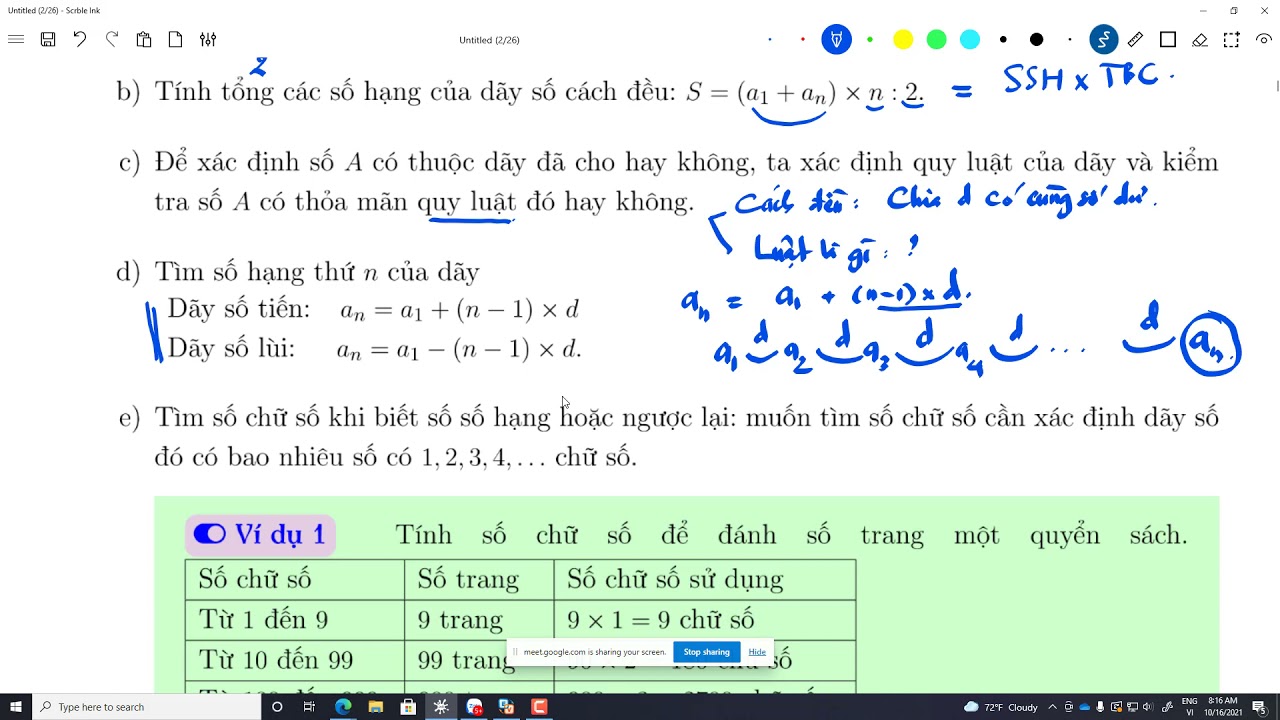
Task: Pick the small green pen dot
Action: [x=870, y=40]
